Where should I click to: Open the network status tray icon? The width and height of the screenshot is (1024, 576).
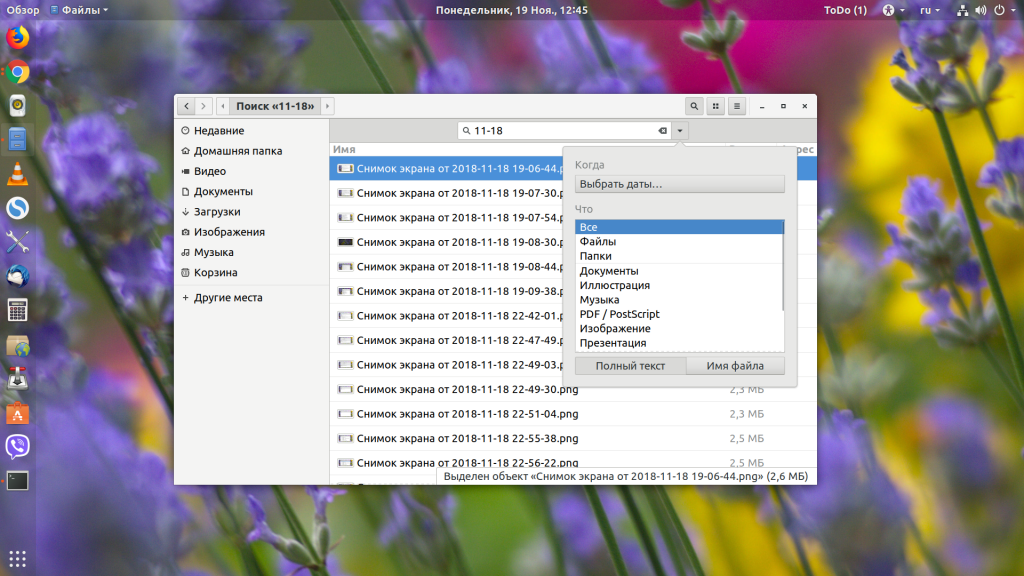[963, 10]
